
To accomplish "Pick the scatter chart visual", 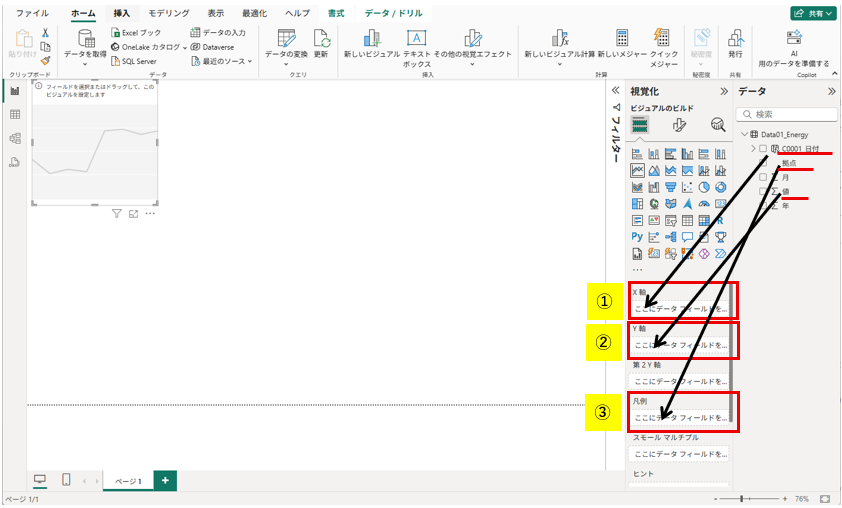I will 687,187.
